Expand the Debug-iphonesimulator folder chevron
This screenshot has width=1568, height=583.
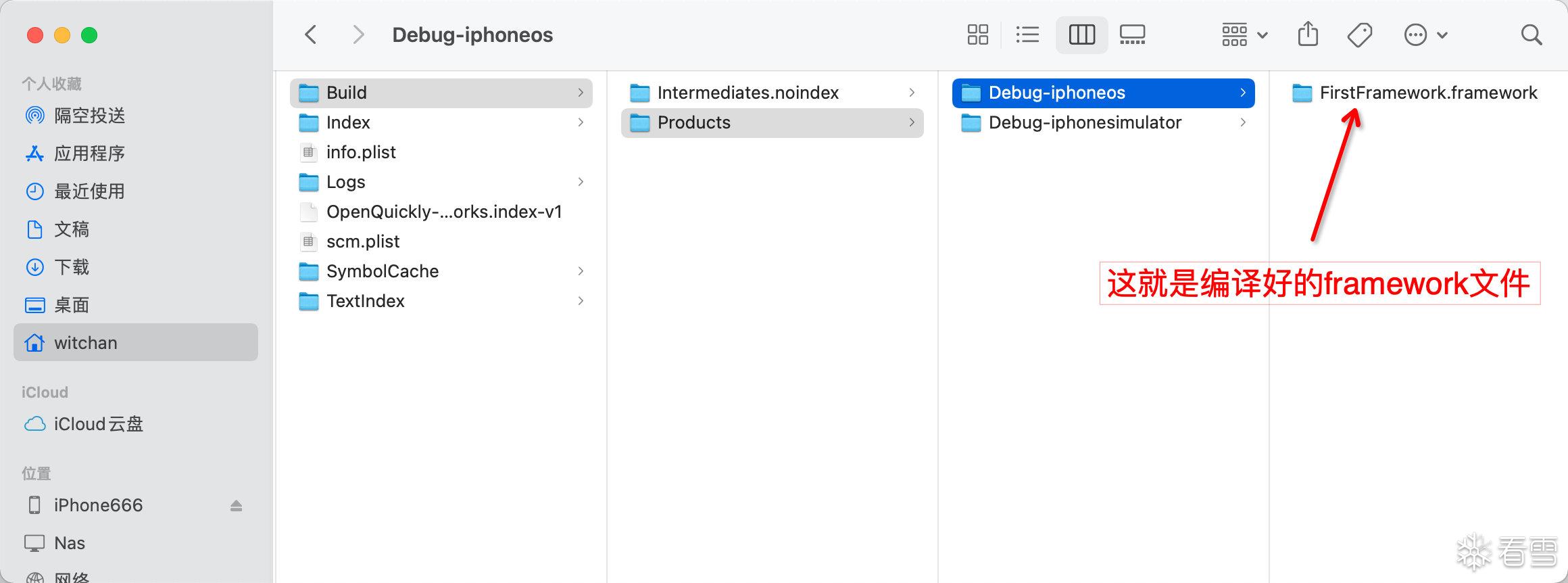1243,122
